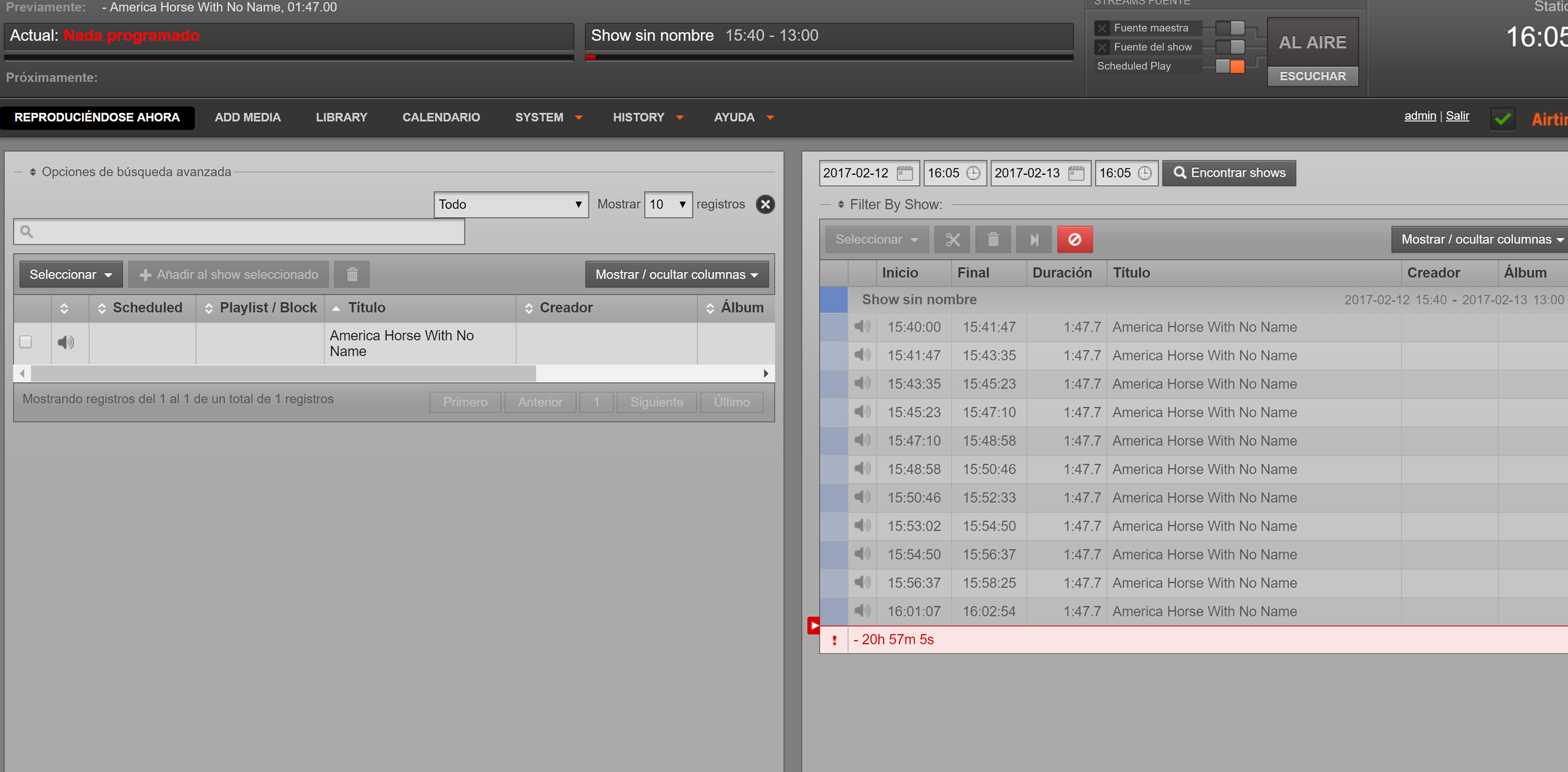The image size is (1568, 772).
Task: Check the America Horse With No Name library row
Action: point(26,342)
